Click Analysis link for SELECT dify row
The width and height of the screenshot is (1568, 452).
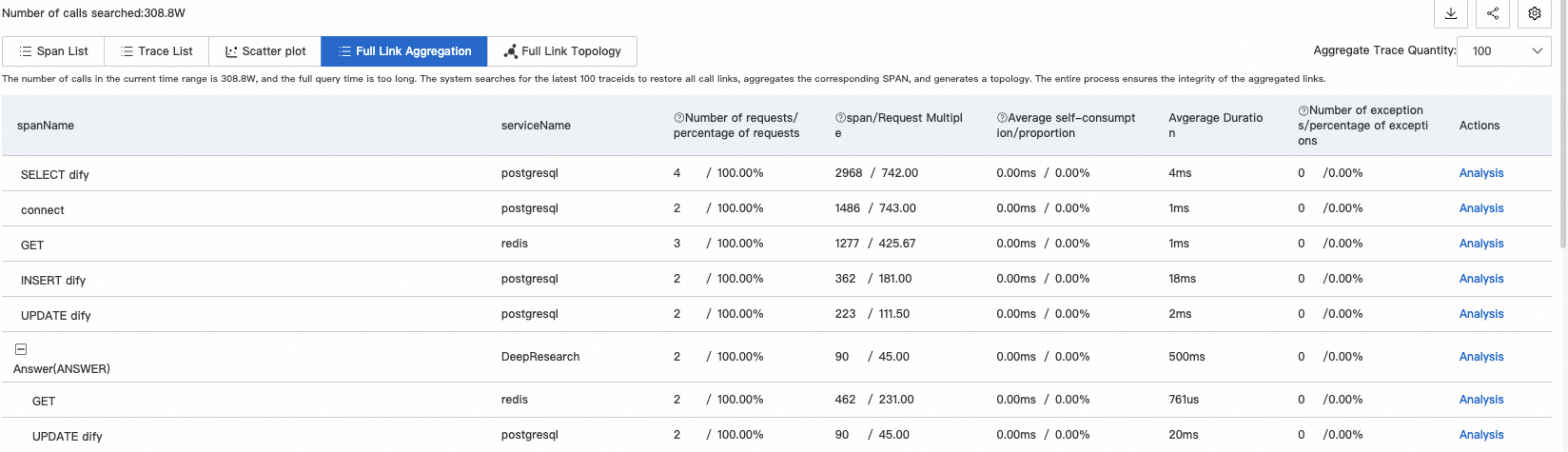tap(1480, 173)
